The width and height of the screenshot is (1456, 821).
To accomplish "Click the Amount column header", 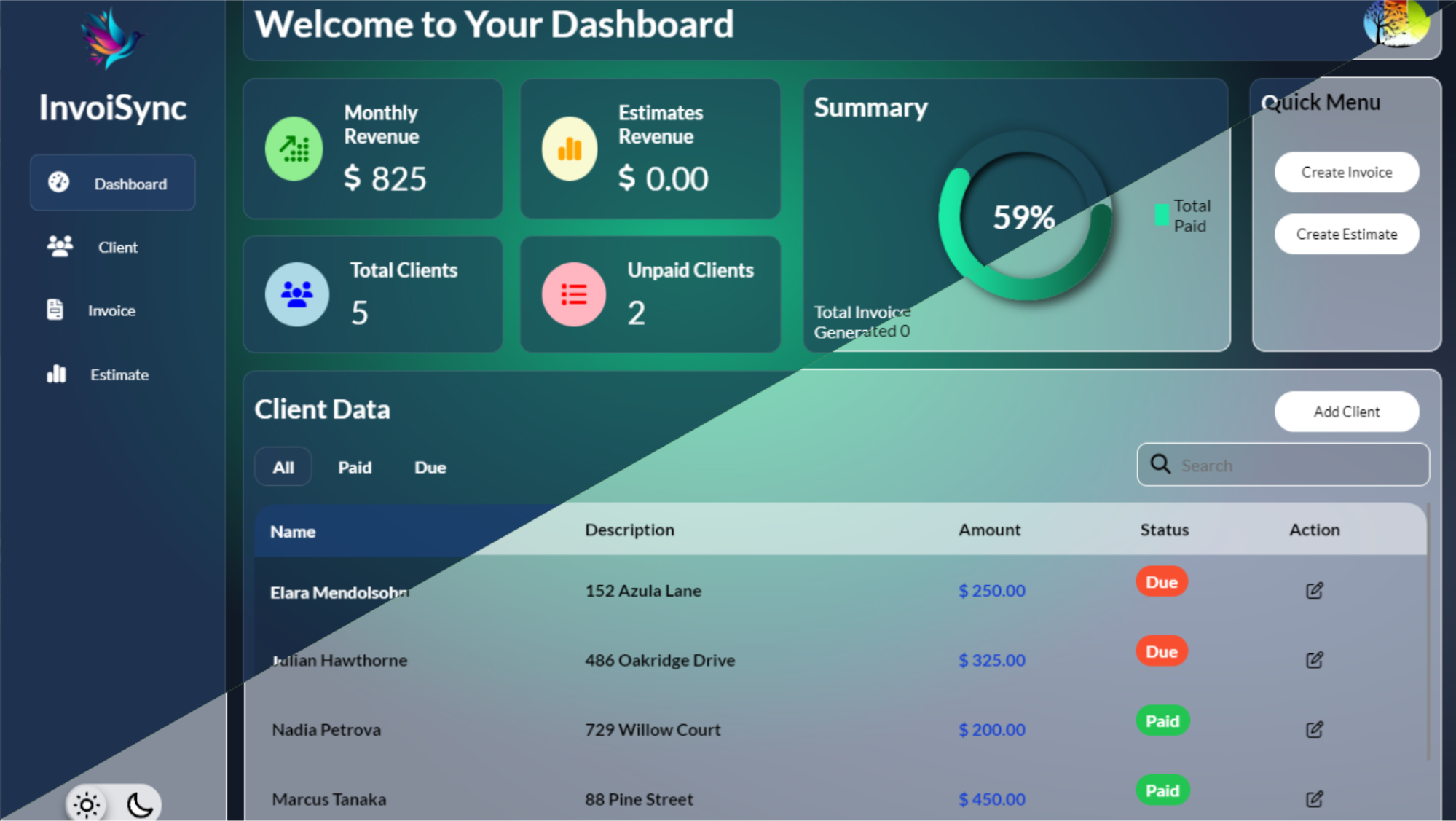I will pyautogui.click(x=989, y=530).
